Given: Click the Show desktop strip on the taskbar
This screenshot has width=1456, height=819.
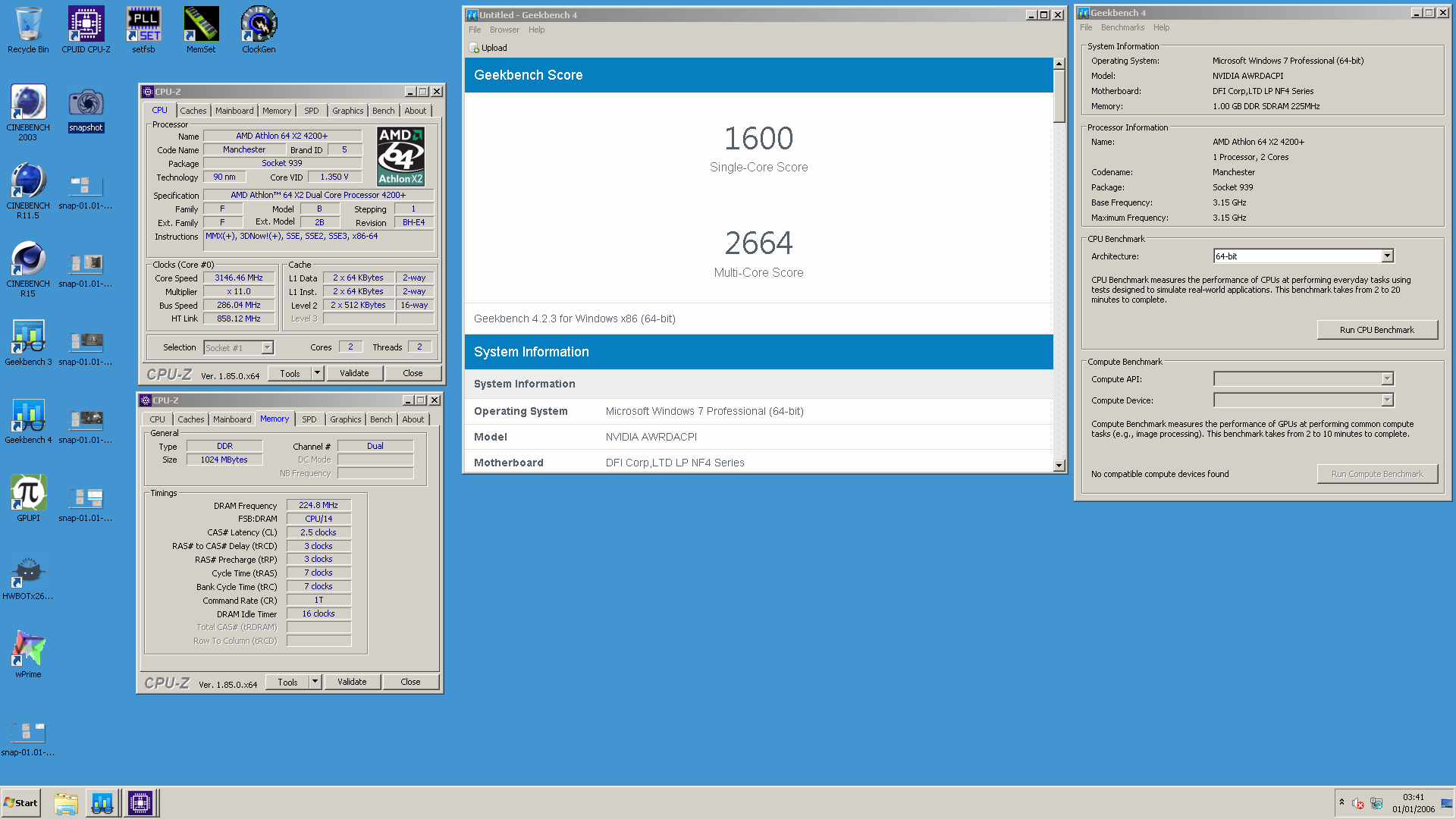Looking at the screenshot, I should coord(1447,803).
